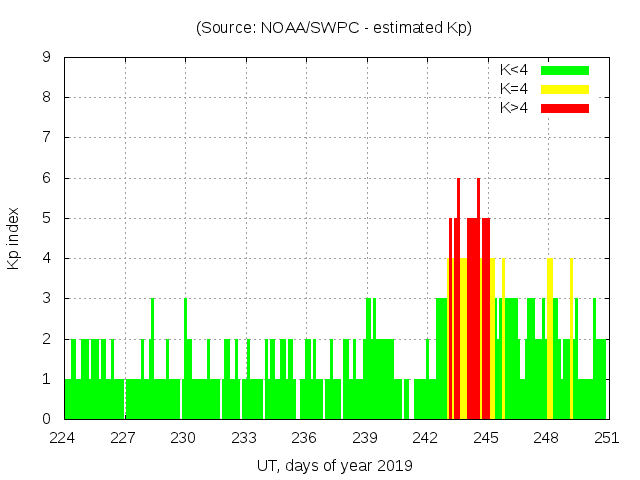Click the y-axis tick label 6

click(x=46, y=178)
